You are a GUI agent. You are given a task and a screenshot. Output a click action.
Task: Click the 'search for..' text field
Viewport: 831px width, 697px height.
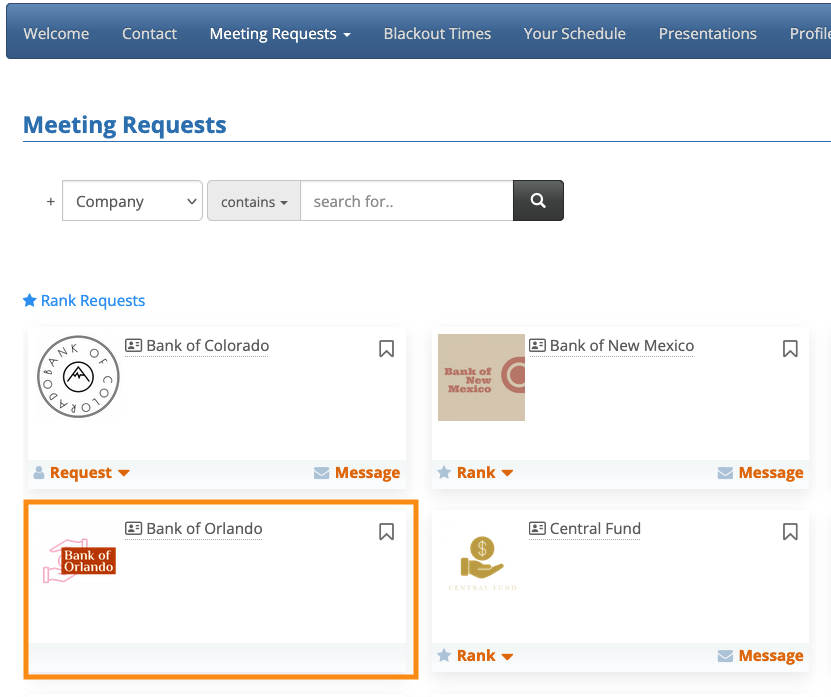(x=407, y=201)
